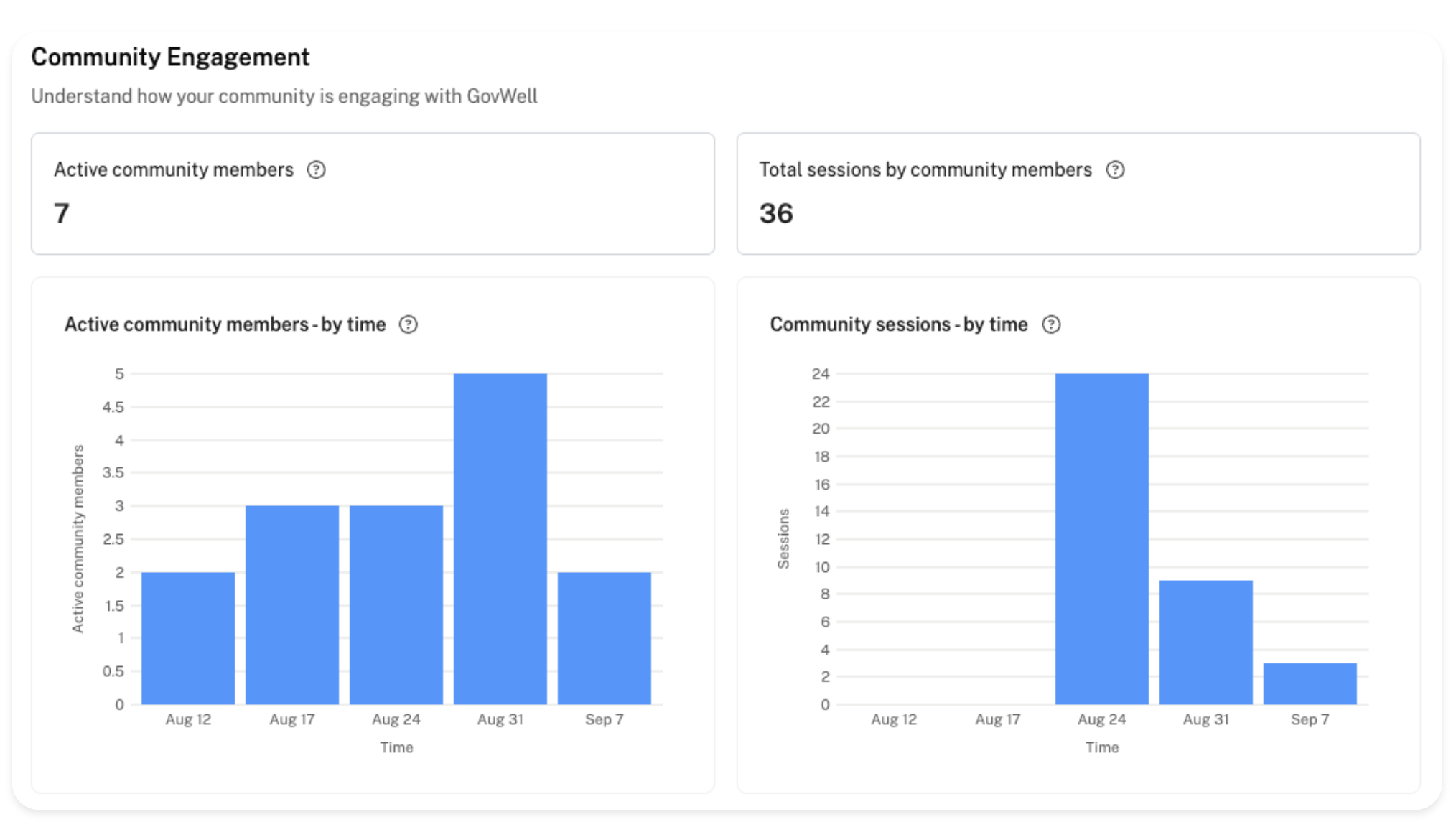The image size is (1456, 827).
Task: Click the Community Engagement heading
Action: [x=170, y=57]
